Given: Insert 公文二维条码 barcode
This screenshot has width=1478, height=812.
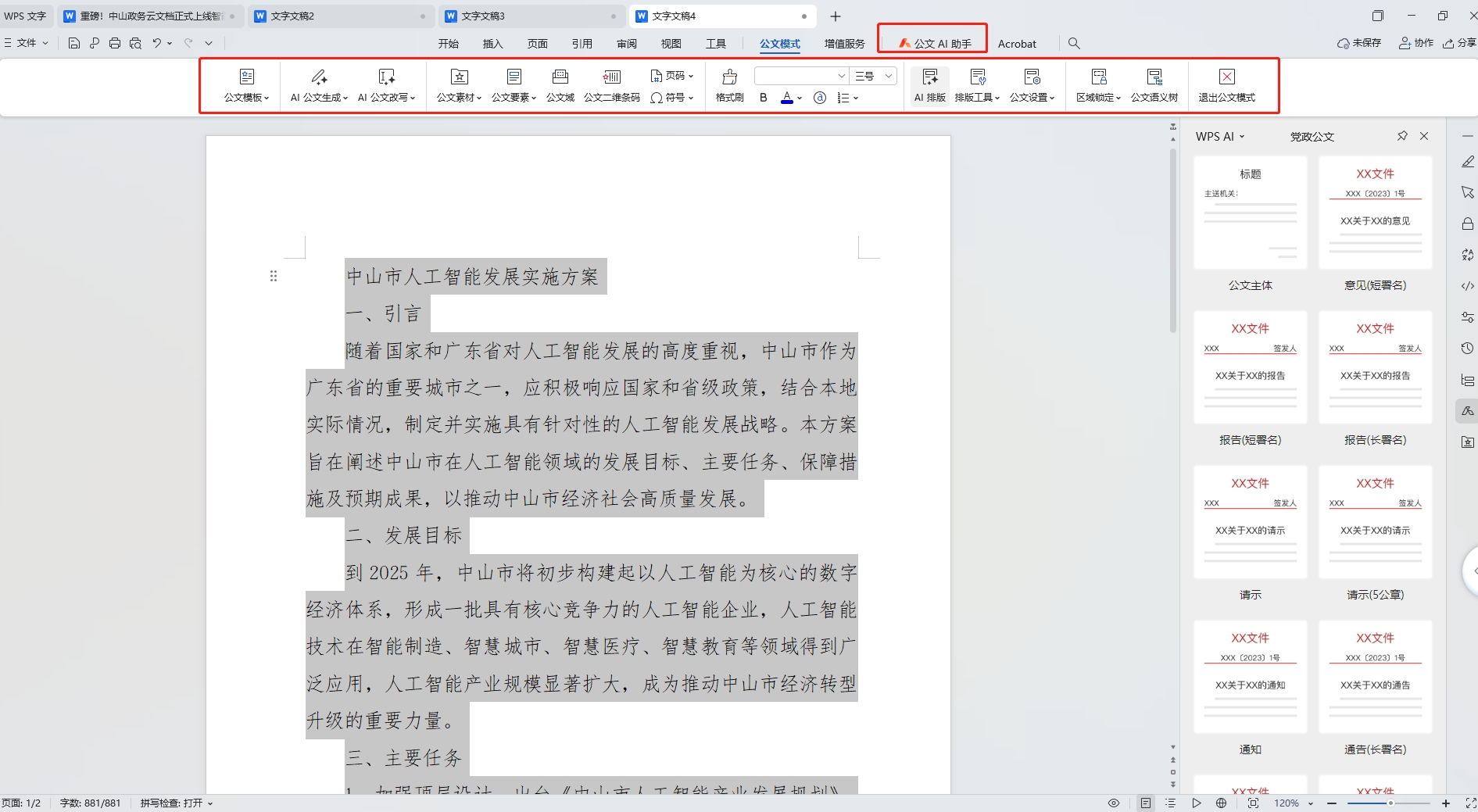Looking at the screenshot, I should click(612, 85).
